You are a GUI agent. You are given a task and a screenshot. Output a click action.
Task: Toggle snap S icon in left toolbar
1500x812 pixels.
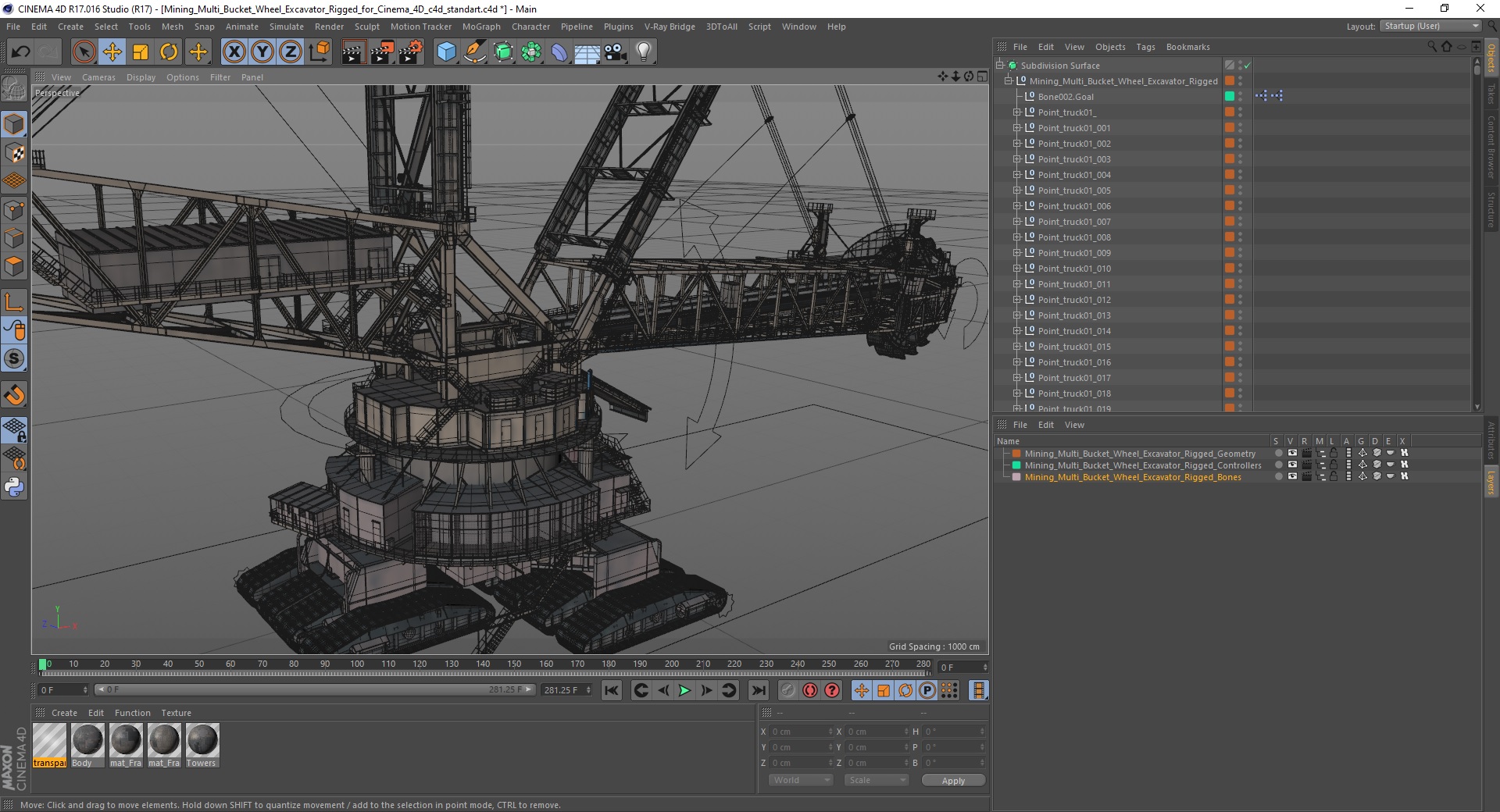click(x=14, y=358)
